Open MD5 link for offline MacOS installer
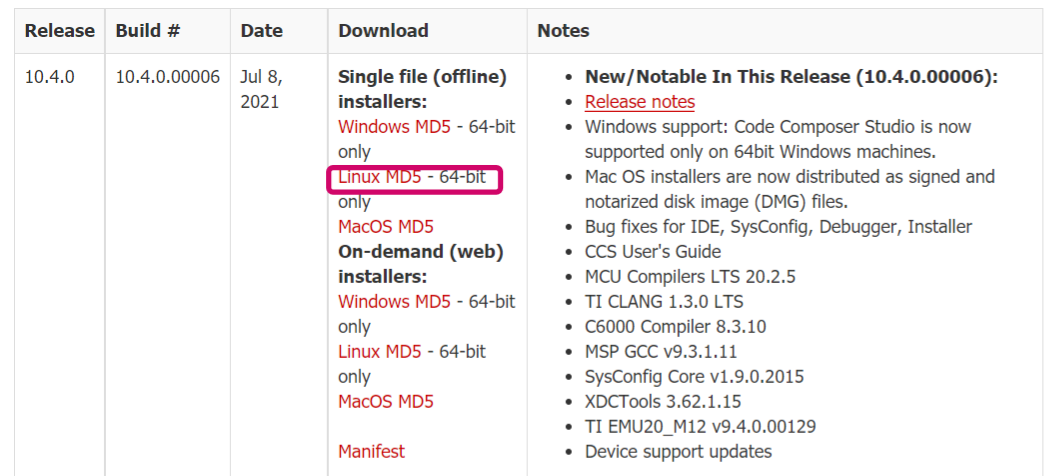Screen dimensions: 1052x476 coord(415,227)
